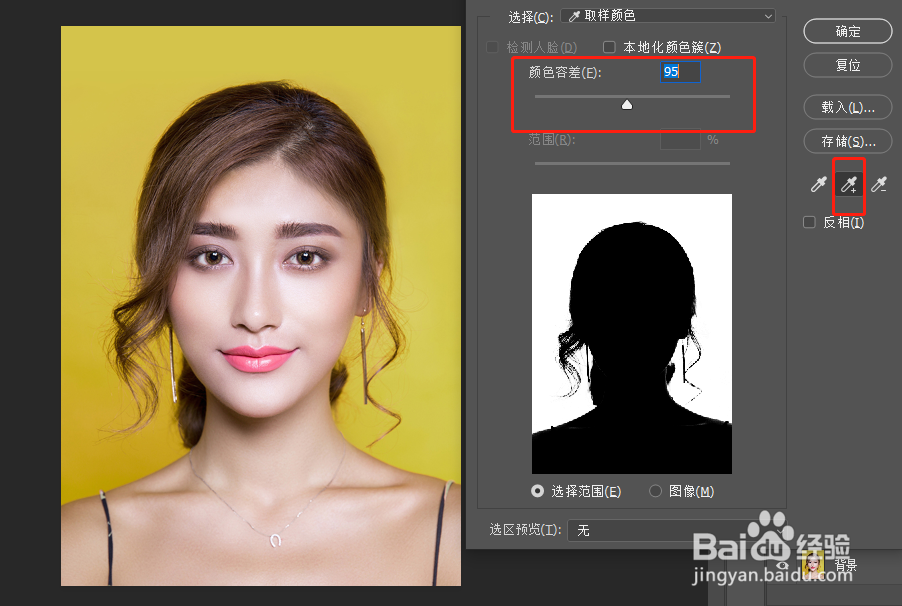The height and width of the screenshot is (606, 902).
Task: Click the 存储 save button
Action: [846, 141]
